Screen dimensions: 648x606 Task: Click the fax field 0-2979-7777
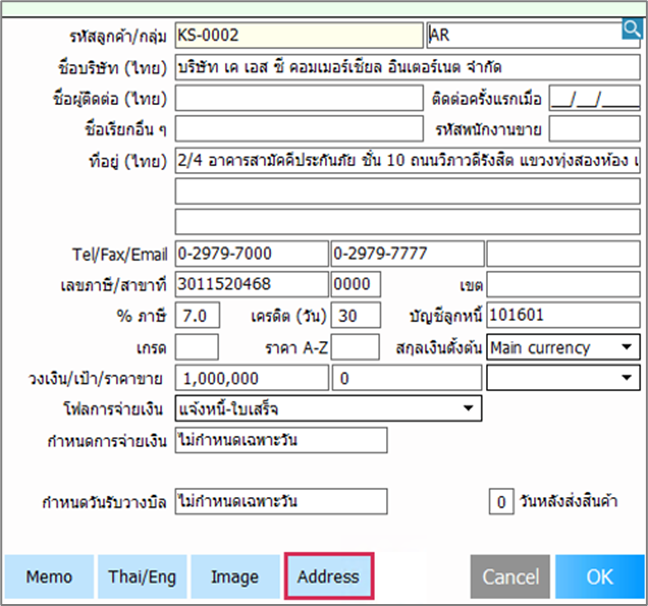tap(407, 254)
